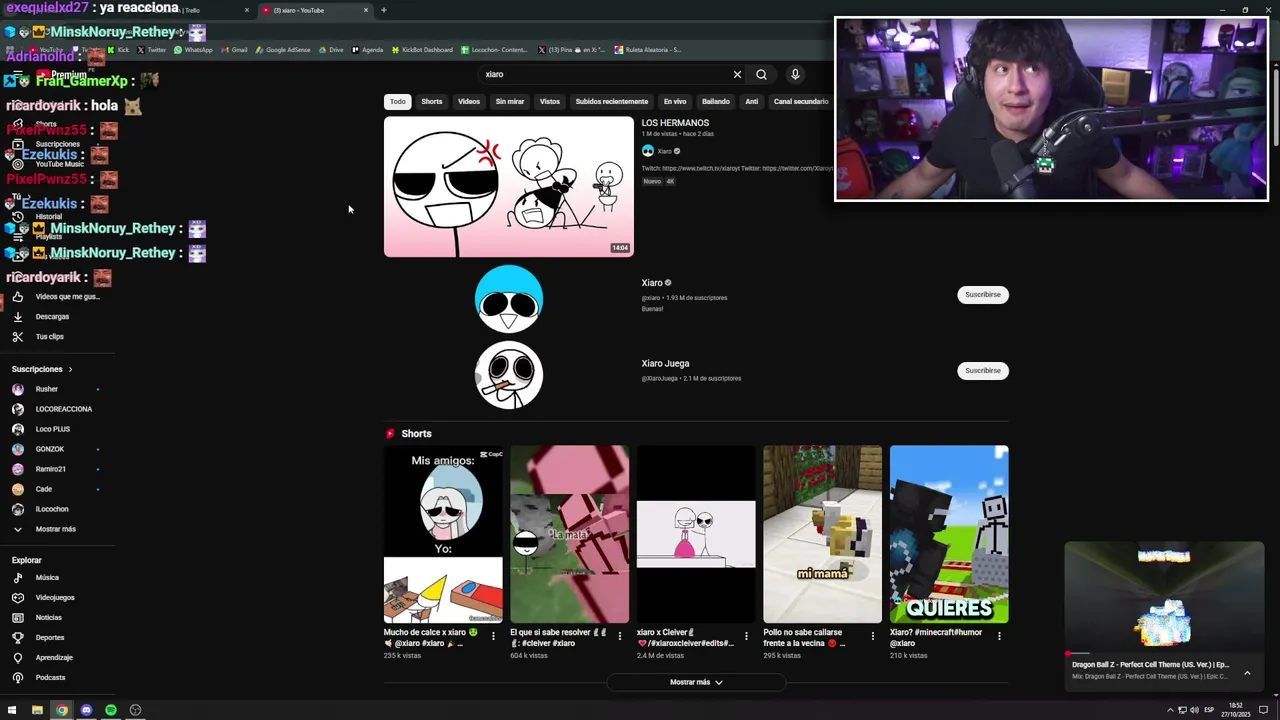Screen dimensions: 1280x720
Task: Select the Videos filter chip
Action: pyautogui.click(x=469, y=101)
